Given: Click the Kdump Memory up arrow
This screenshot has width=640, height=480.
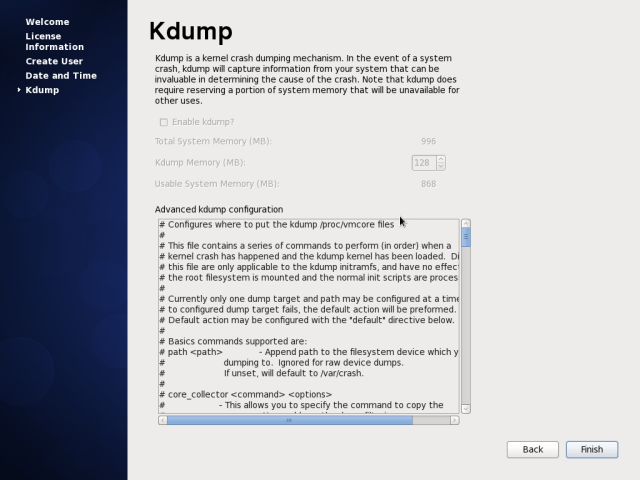Looking at the screenshot, I should coord(441,158).
